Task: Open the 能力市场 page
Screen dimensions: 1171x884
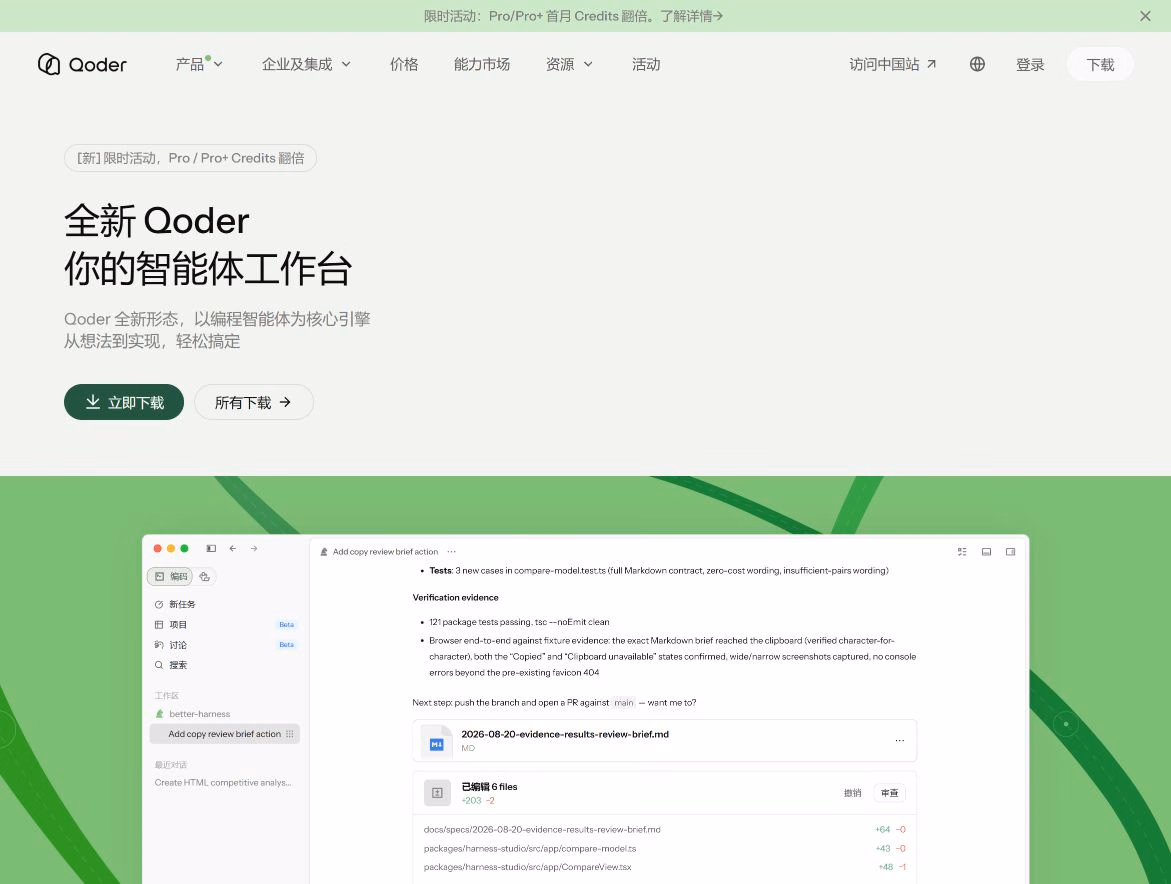Action: click(482, 64)
